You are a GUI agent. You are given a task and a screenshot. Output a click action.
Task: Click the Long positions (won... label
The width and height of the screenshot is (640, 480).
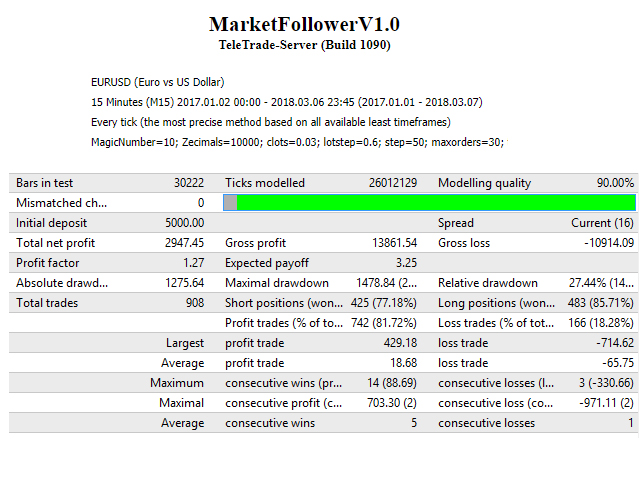[x=496, y=303]
